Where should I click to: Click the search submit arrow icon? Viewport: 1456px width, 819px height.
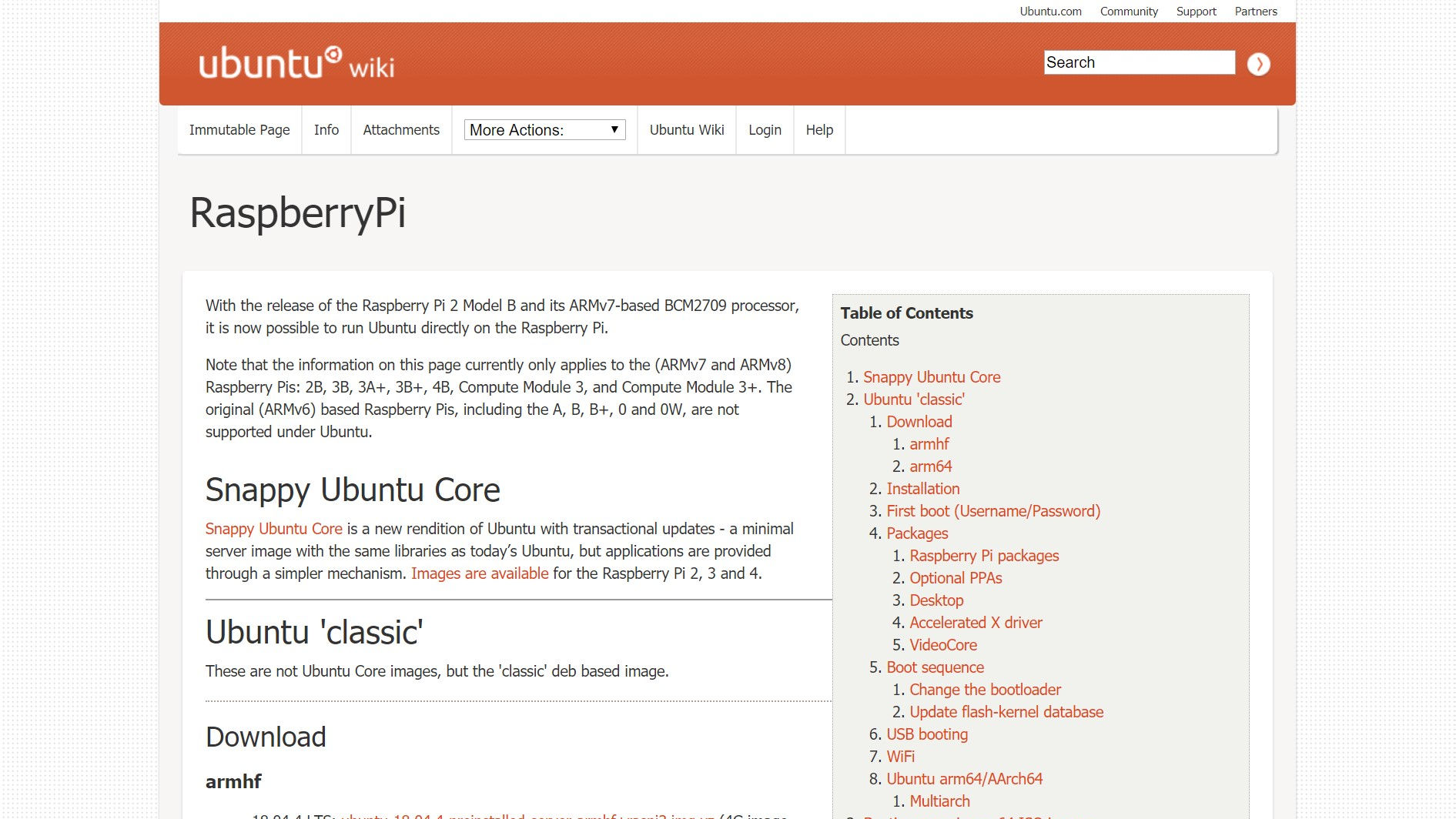click(1258, 64)
